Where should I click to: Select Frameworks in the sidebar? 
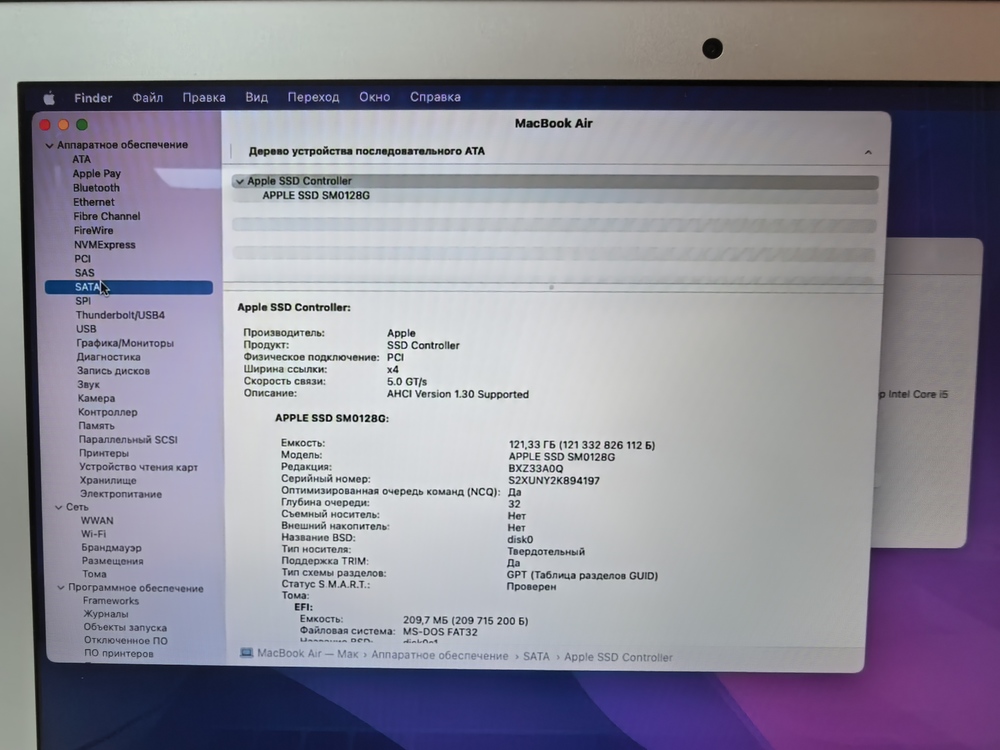tap(111, 601)
